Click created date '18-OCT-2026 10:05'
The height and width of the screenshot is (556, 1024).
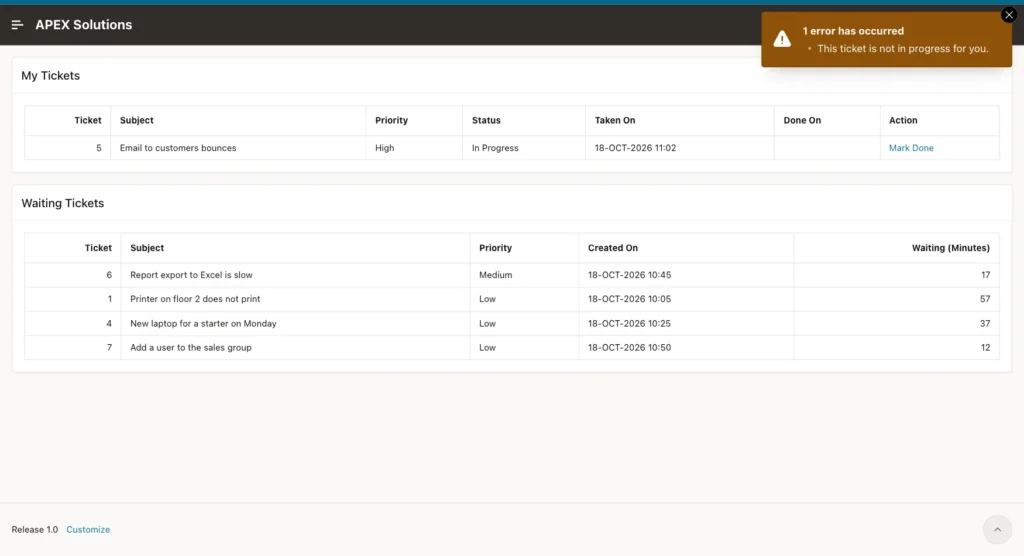tap(629, 299)
